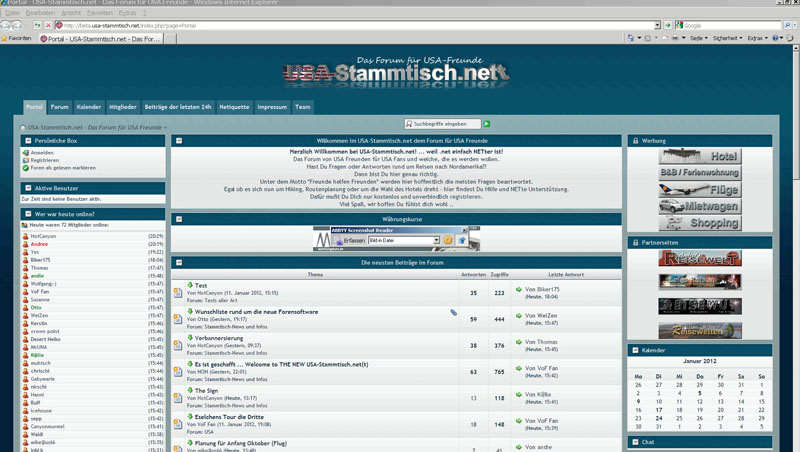800x452 pixels.
Task: Click the 'Suchbegriffe eingeben' search field
Action: coord(443,124)
